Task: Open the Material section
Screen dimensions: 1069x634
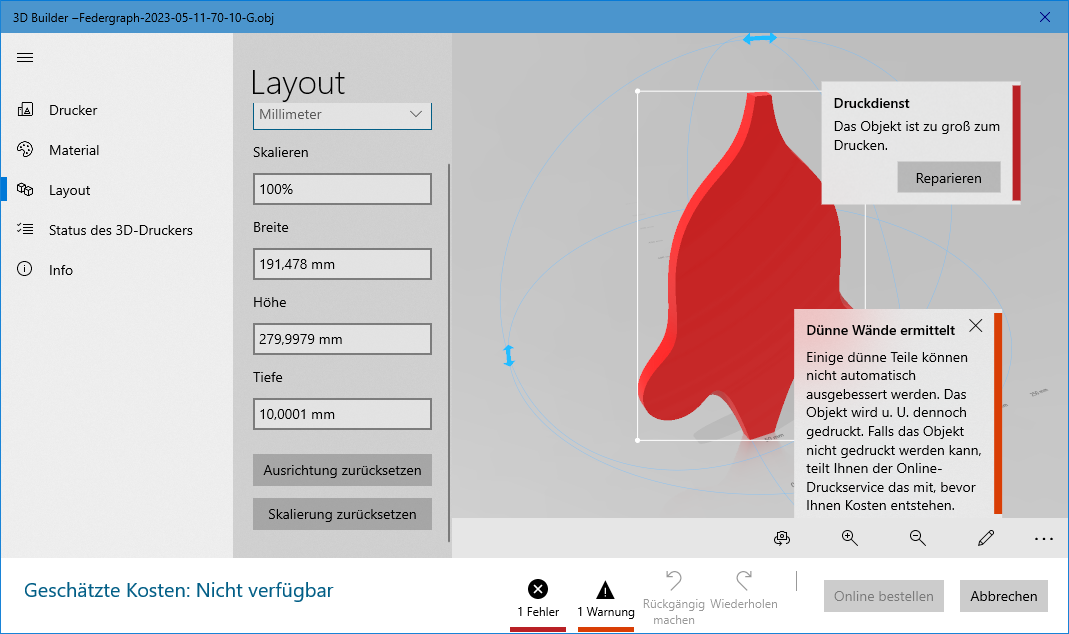Action: pyautogui.click(x=74, y=150)
